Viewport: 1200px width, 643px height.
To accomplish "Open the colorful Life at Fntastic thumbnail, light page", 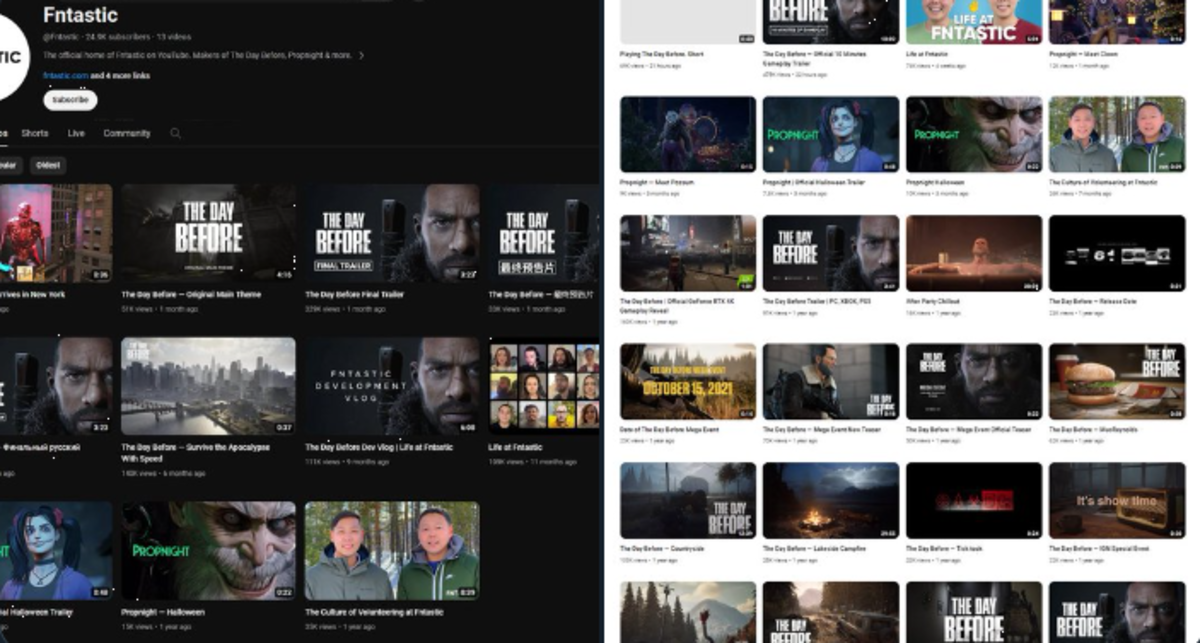I will [974, 22].
